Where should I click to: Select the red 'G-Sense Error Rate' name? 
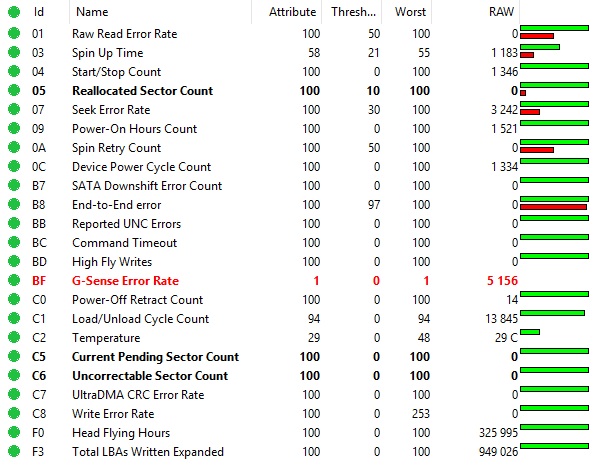tap(125, 281)
